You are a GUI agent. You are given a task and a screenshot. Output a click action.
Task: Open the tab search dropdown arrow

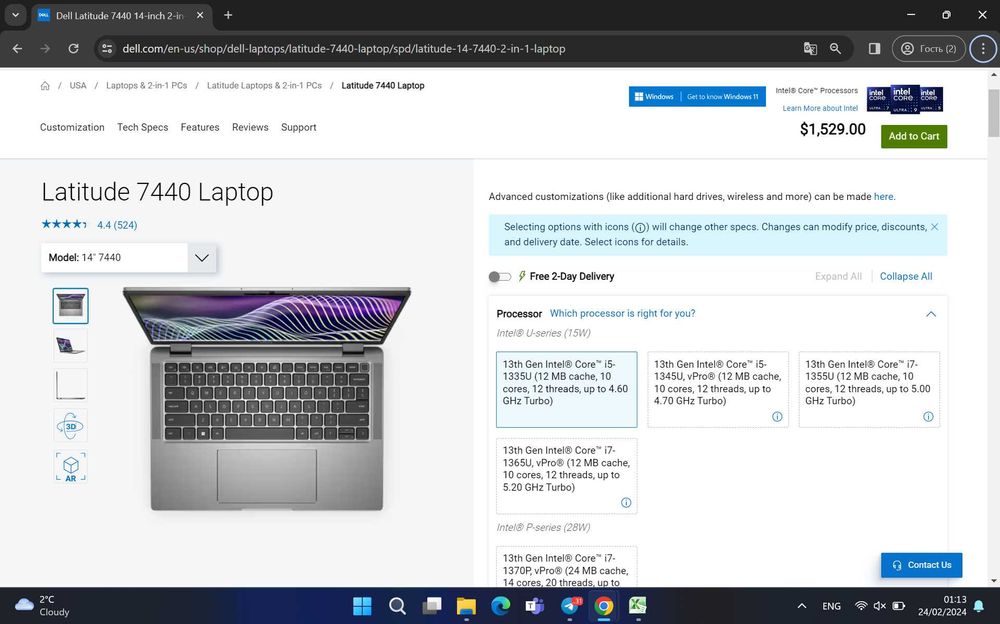15,15
